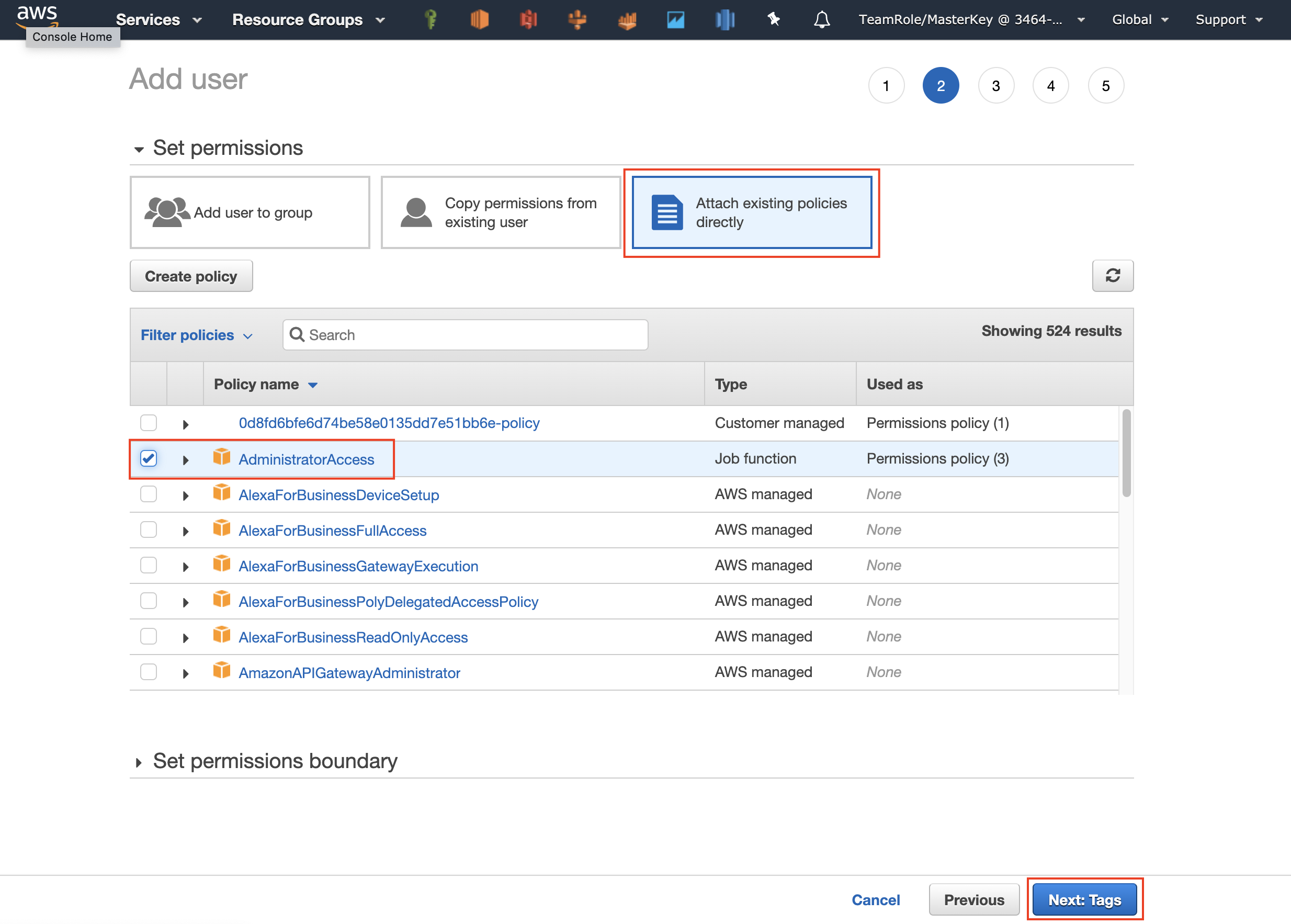Screen dimensions: 1291x924
Task: Open the AlexaForBusinessReadOnlyAccess policy link
Action: pos(353,637)
